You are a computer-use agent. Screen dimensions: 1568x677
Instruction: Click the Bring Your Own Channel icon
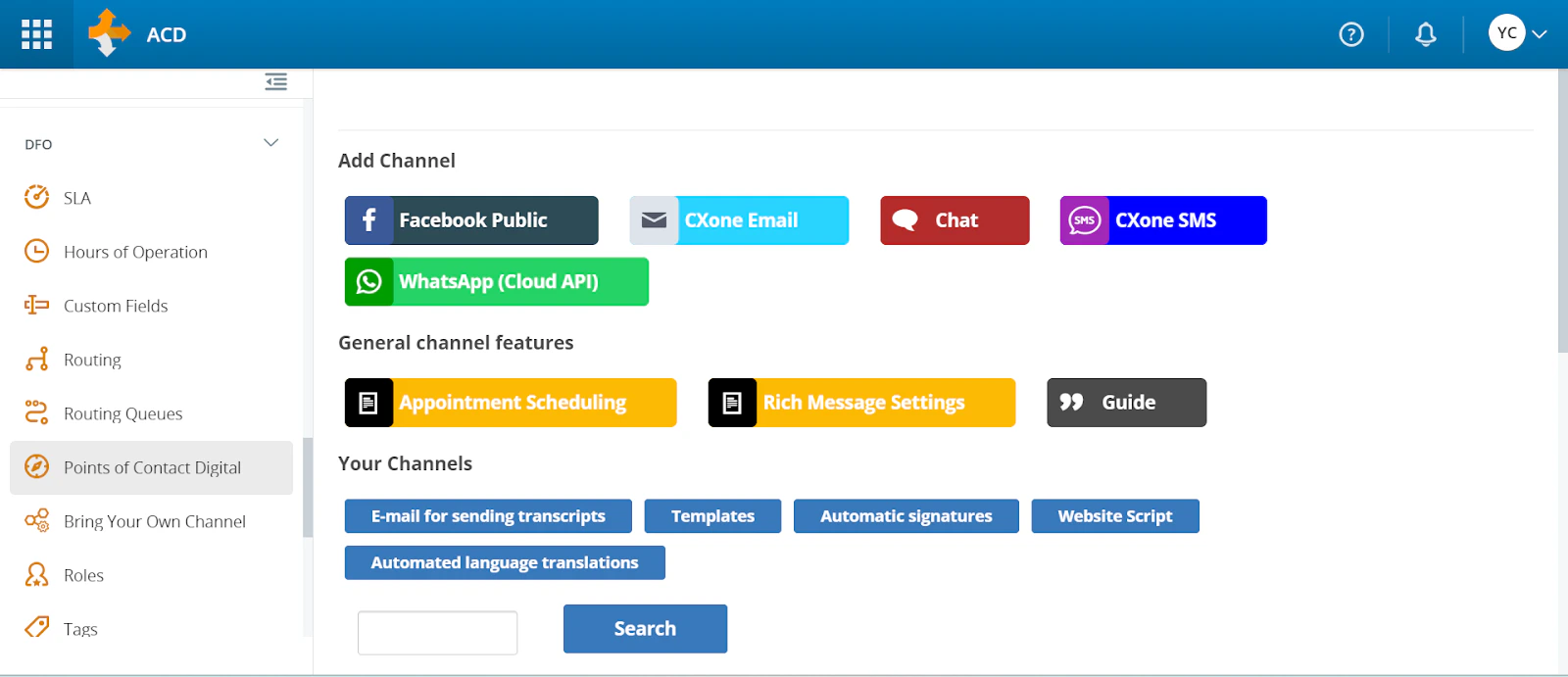coord(36,520)
